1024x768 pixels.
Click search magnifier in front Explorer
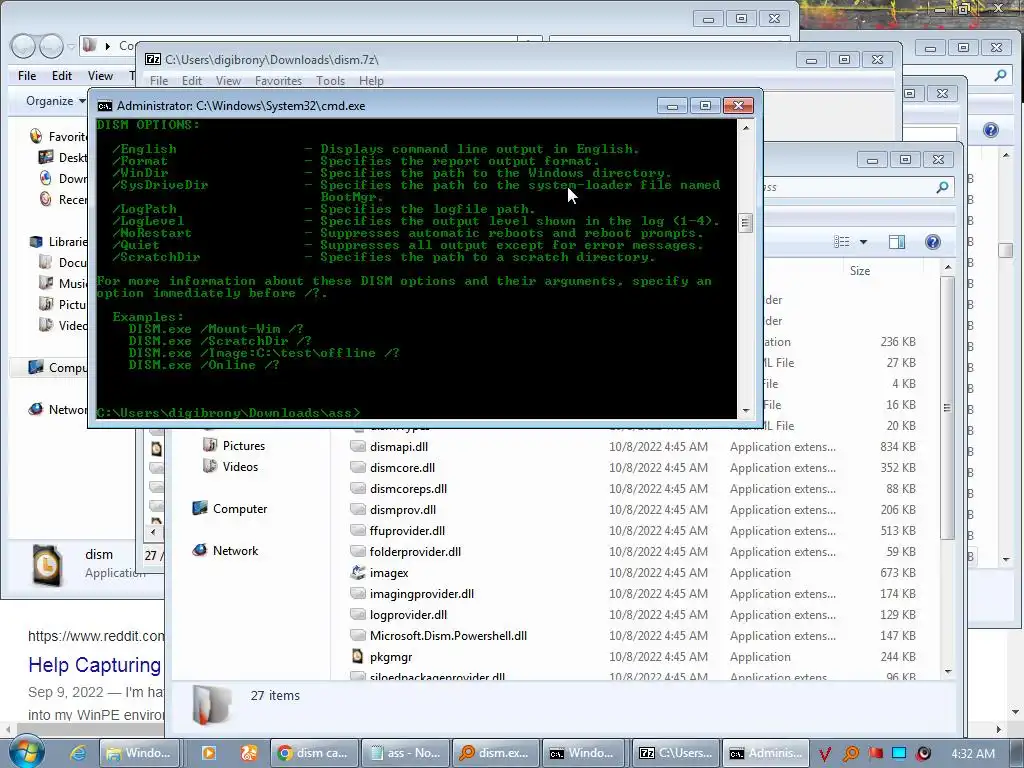pyautogui.click(x=942, y=187)
